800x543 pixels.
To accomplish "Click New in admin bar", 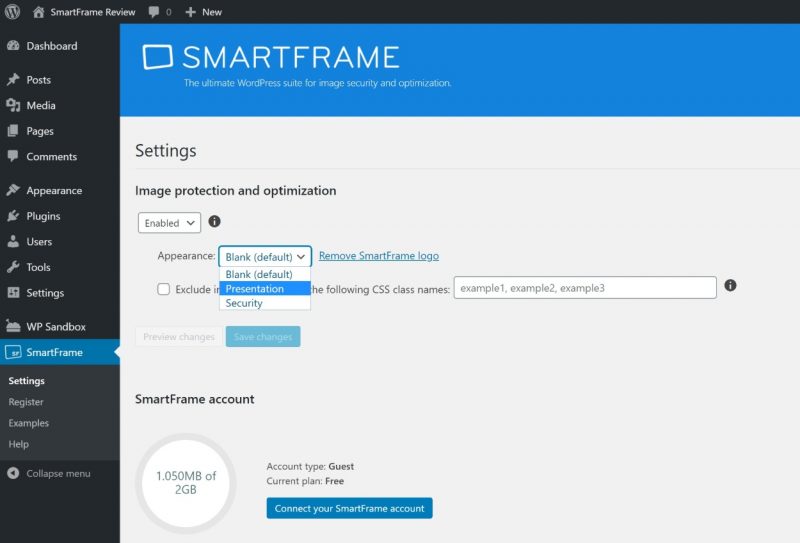I will [x=212, y=12].
